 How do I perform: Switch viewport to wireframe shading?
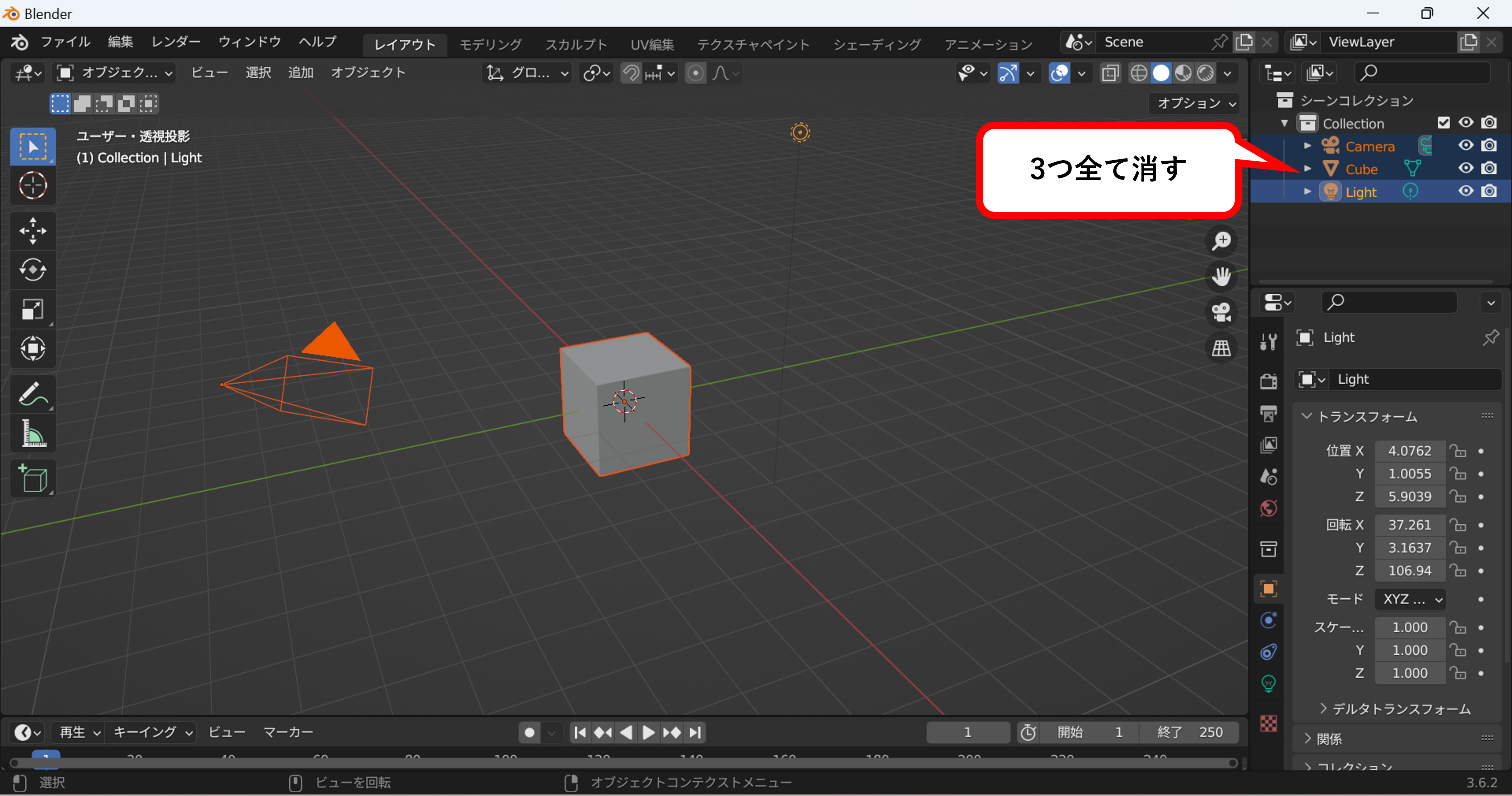click(x=1139, y=72)
